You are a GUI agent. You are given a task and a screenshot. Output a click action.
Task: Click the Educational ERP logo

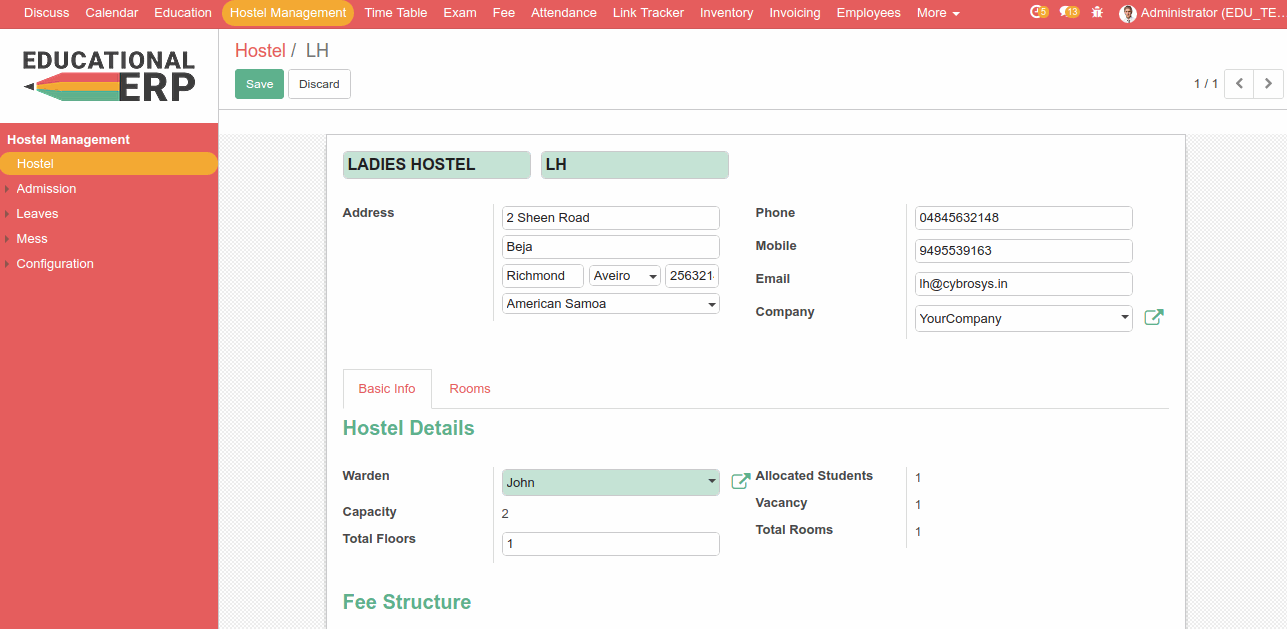pos(109,76)
